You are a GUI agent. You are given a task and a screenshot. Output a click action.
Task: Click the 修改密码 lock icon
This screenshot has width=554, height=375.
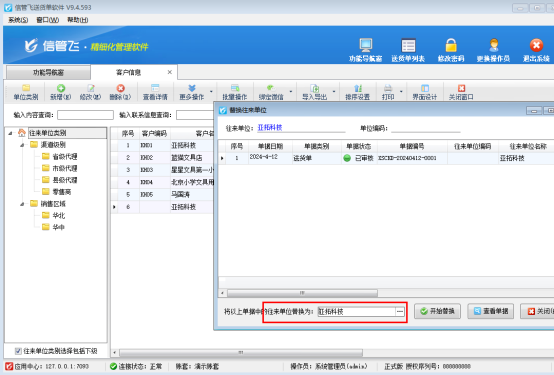(451, 45)
